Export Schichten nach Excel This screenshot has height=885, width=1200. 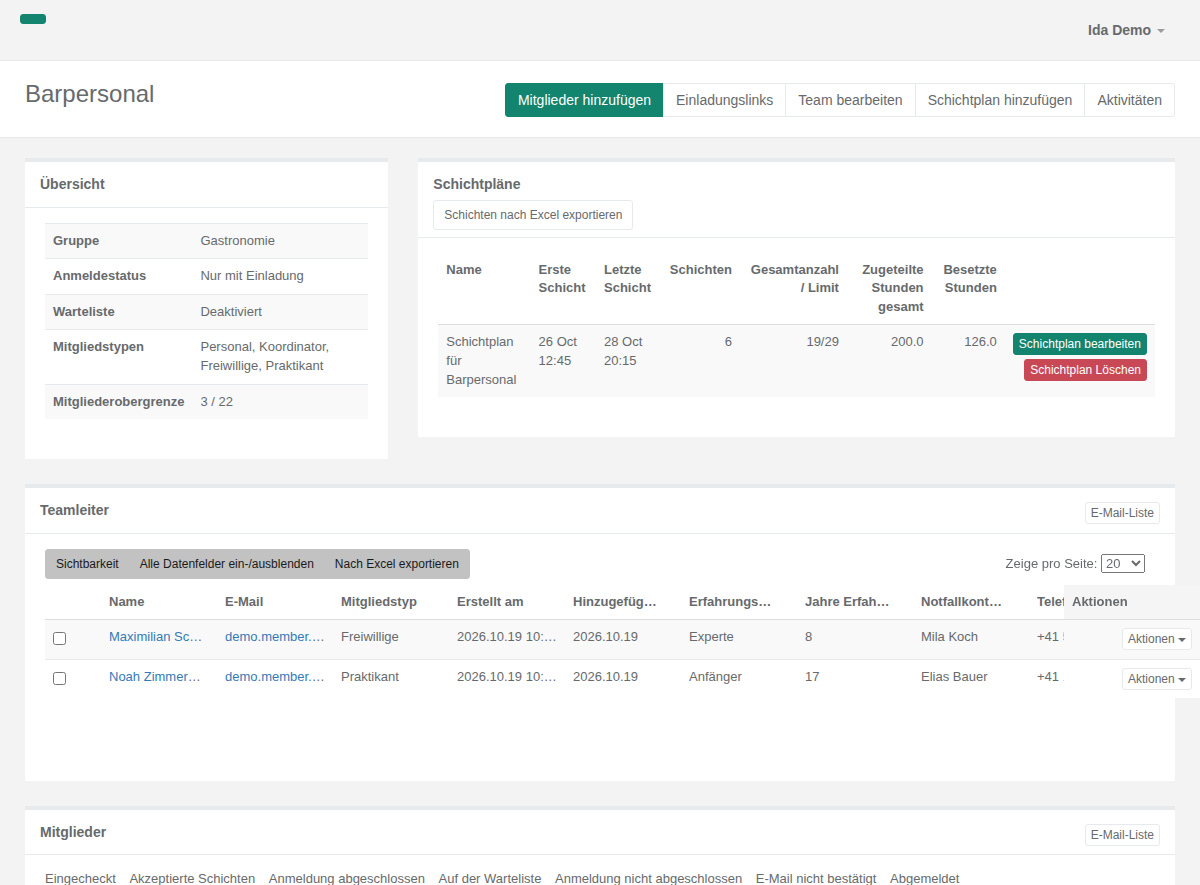(533, 215)
